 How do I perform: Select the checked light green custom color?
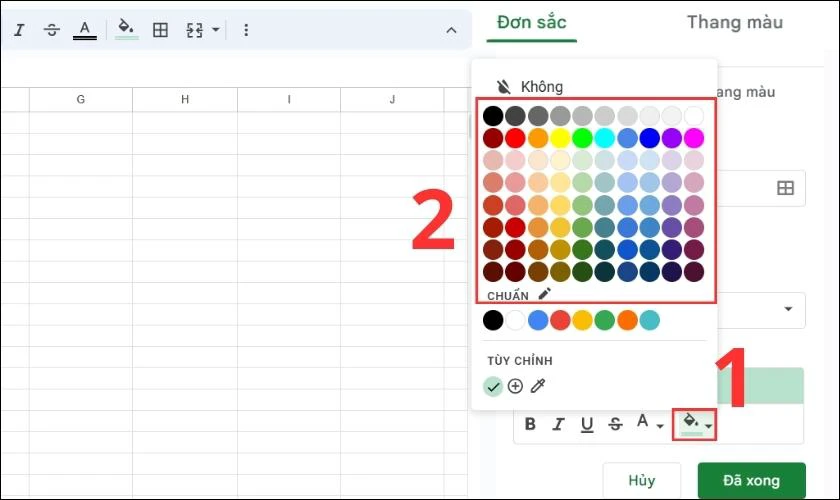492,386
